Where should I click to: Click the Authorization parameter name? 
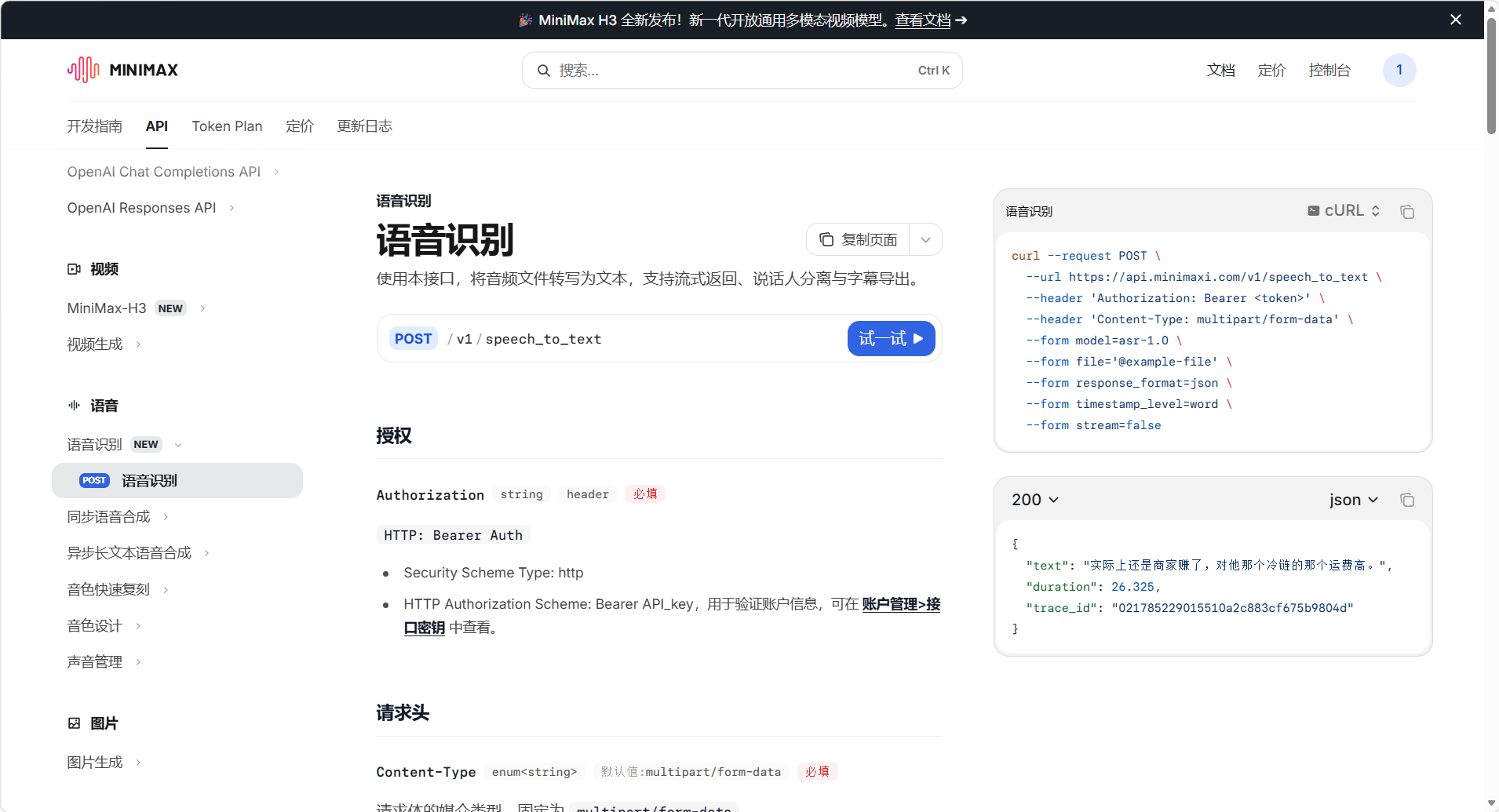tap(430, 495)
